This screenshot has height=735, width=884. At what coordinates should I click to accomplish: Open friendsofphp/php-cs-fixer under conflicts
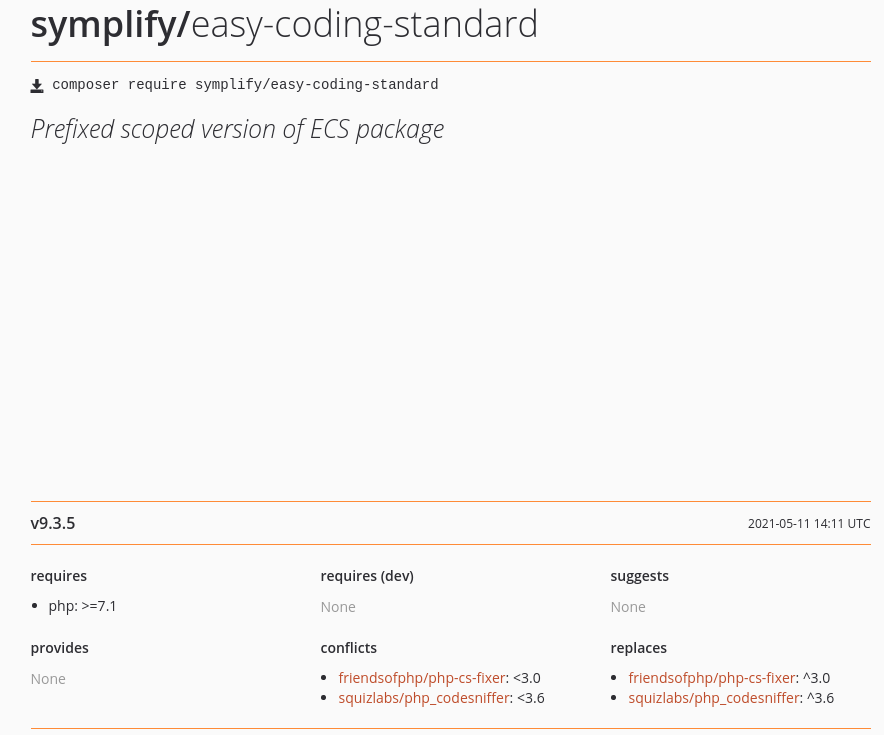click(422, 677)
